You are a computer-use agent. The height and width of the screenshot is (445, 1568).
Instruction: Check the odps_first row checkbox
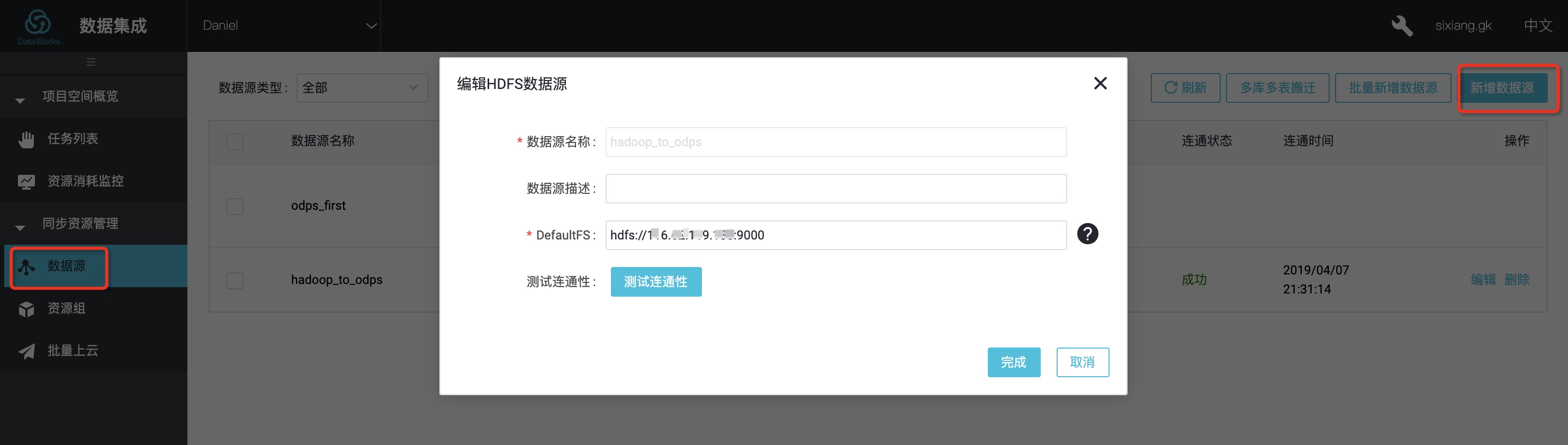pos(235,206)
